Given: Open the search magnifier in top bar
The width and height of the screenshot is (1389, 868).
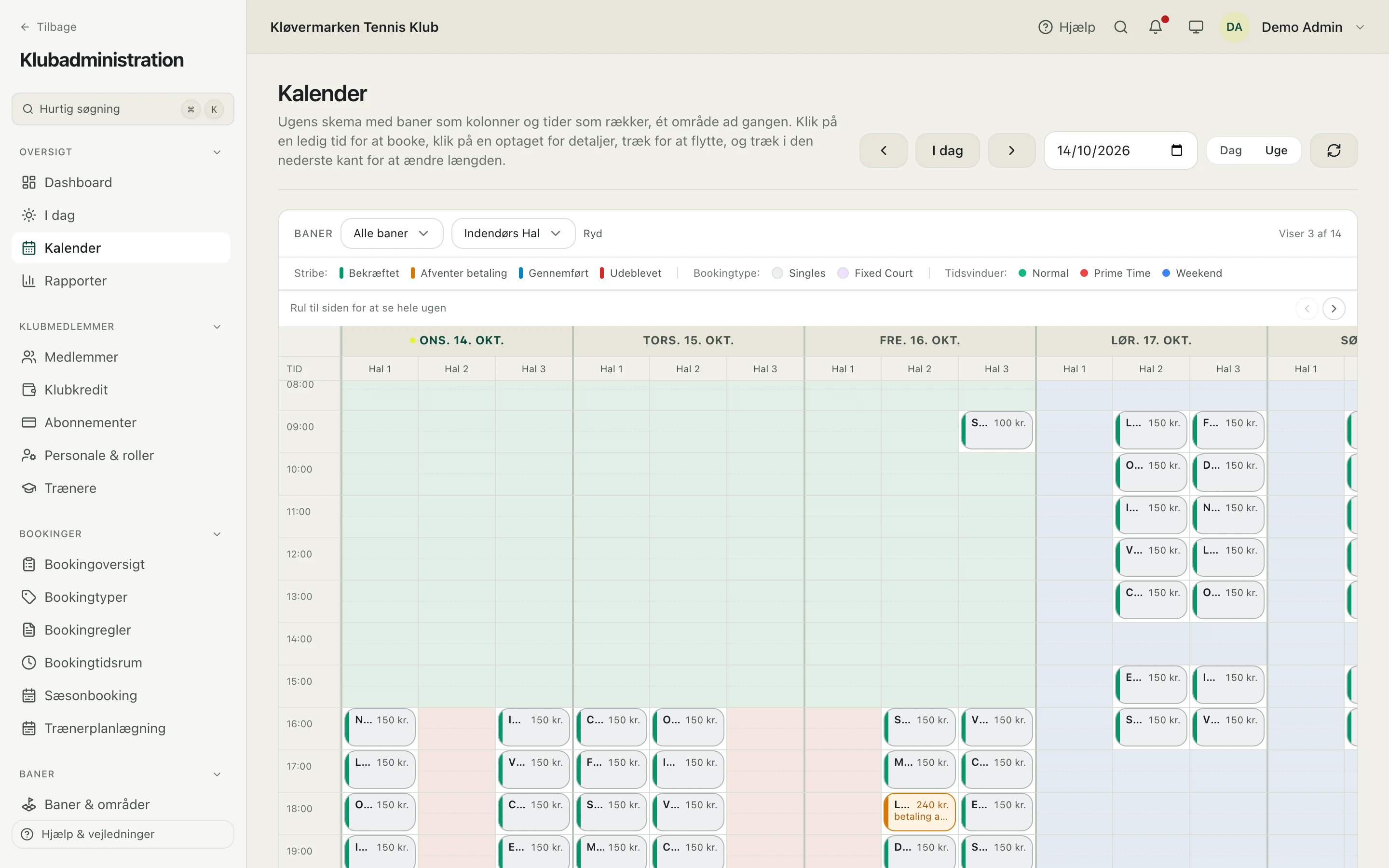Looking at the screenshot, I should tap(1120, 27).
